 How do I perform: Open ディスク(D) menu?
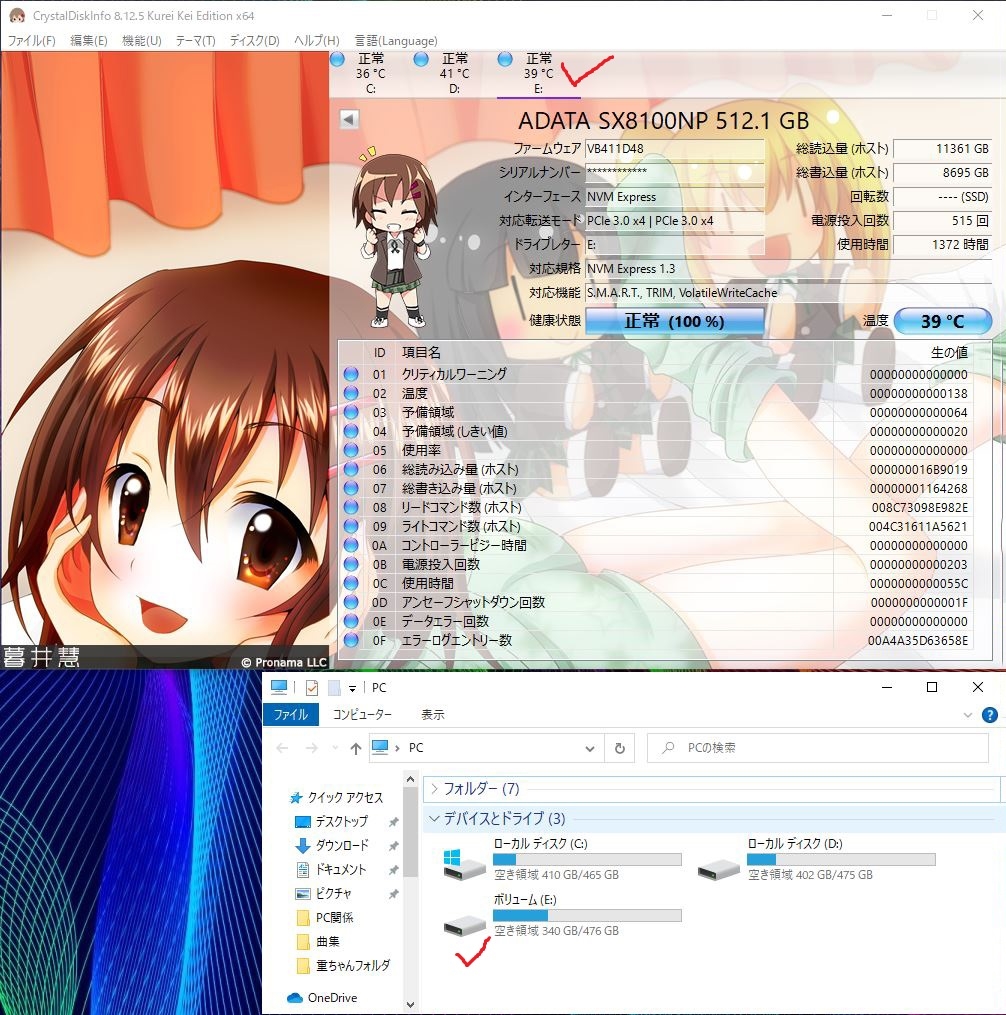[x=254, y=41]
